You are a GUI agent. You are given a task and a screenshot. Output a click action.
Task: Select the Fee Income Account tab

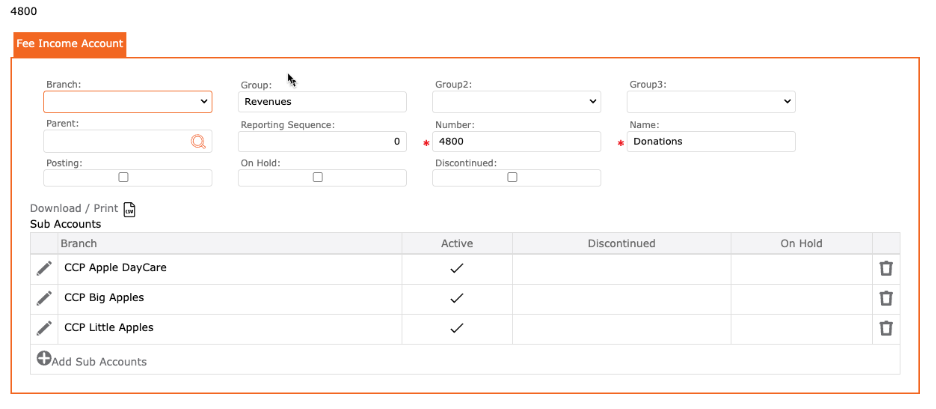[x=69, y=44]
